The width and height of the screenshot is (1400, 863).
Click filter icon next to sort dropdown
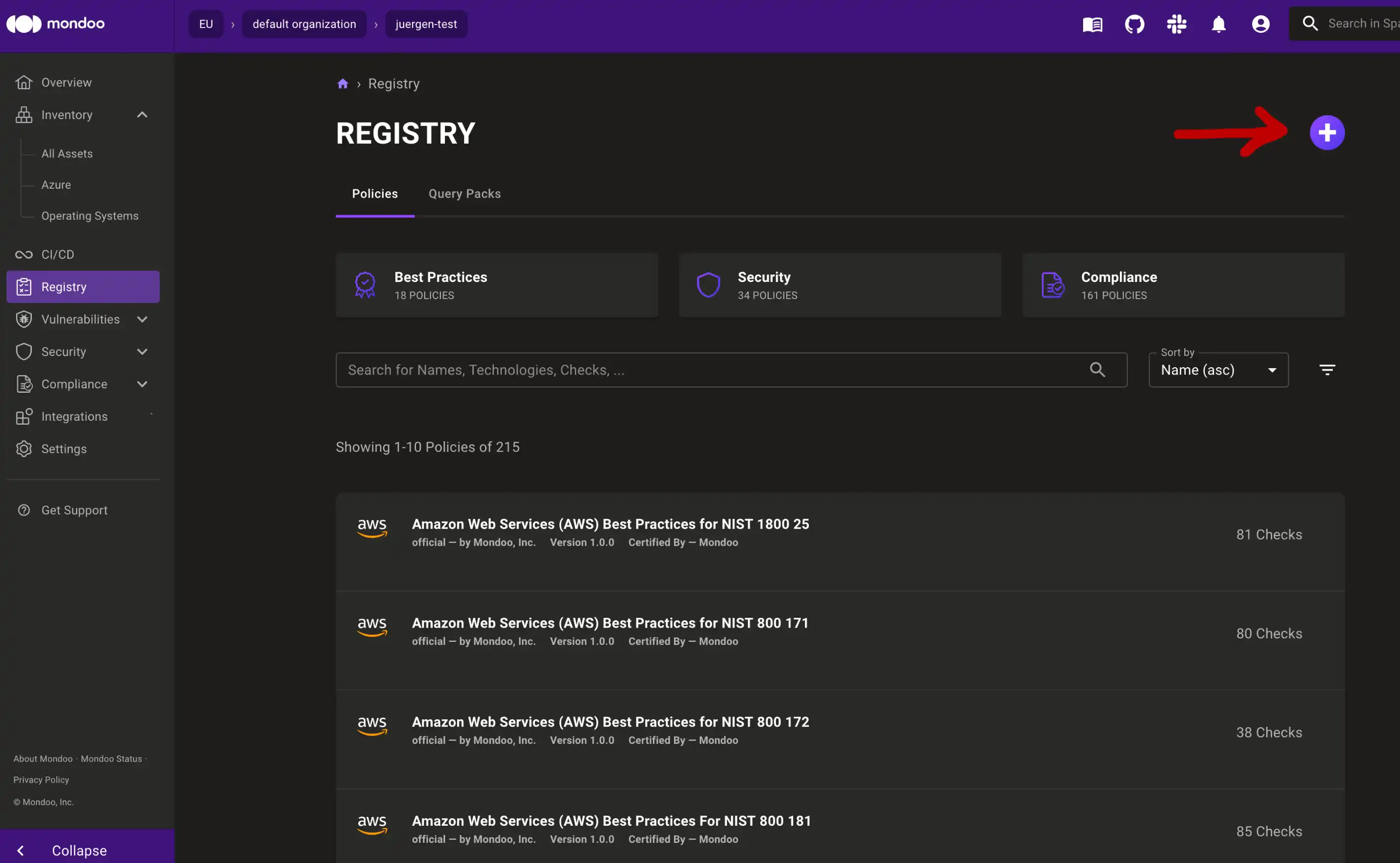(1328, 370)
